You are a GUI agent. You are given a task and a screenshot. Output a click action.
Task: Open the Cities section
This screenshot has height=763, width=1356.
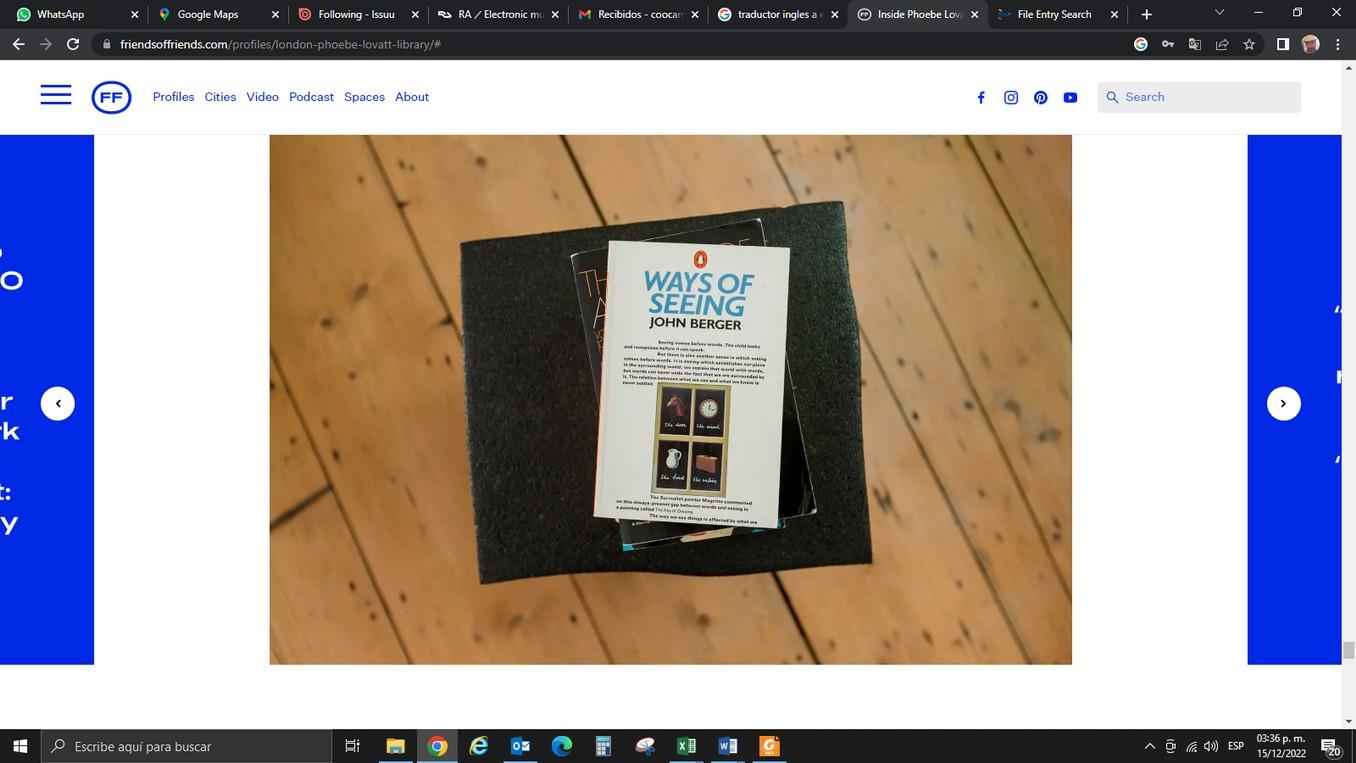[220, 97]
